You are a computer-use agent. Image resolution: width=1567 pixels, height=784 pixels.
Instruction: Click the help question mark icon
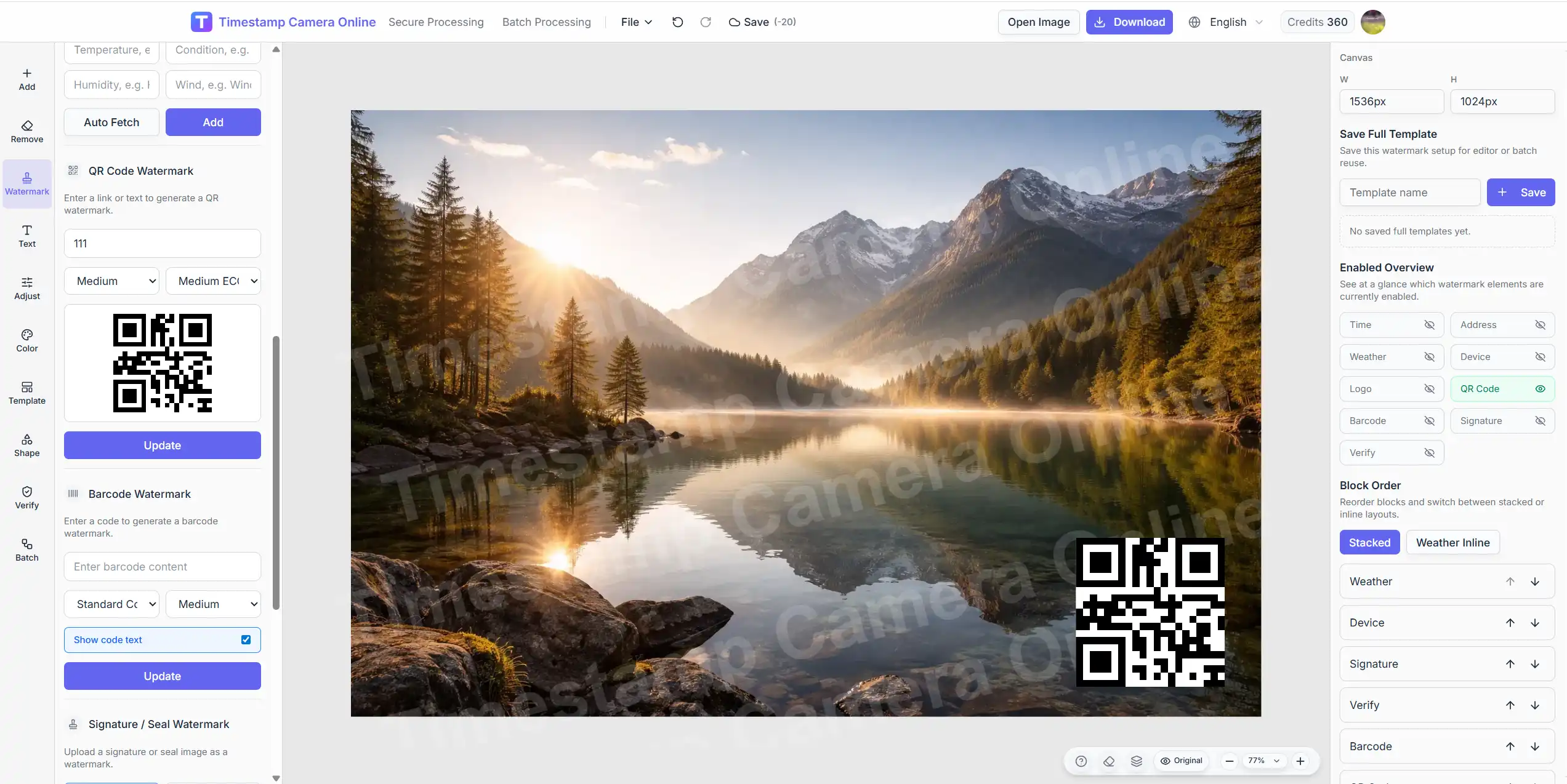(x=1081, y=761)
